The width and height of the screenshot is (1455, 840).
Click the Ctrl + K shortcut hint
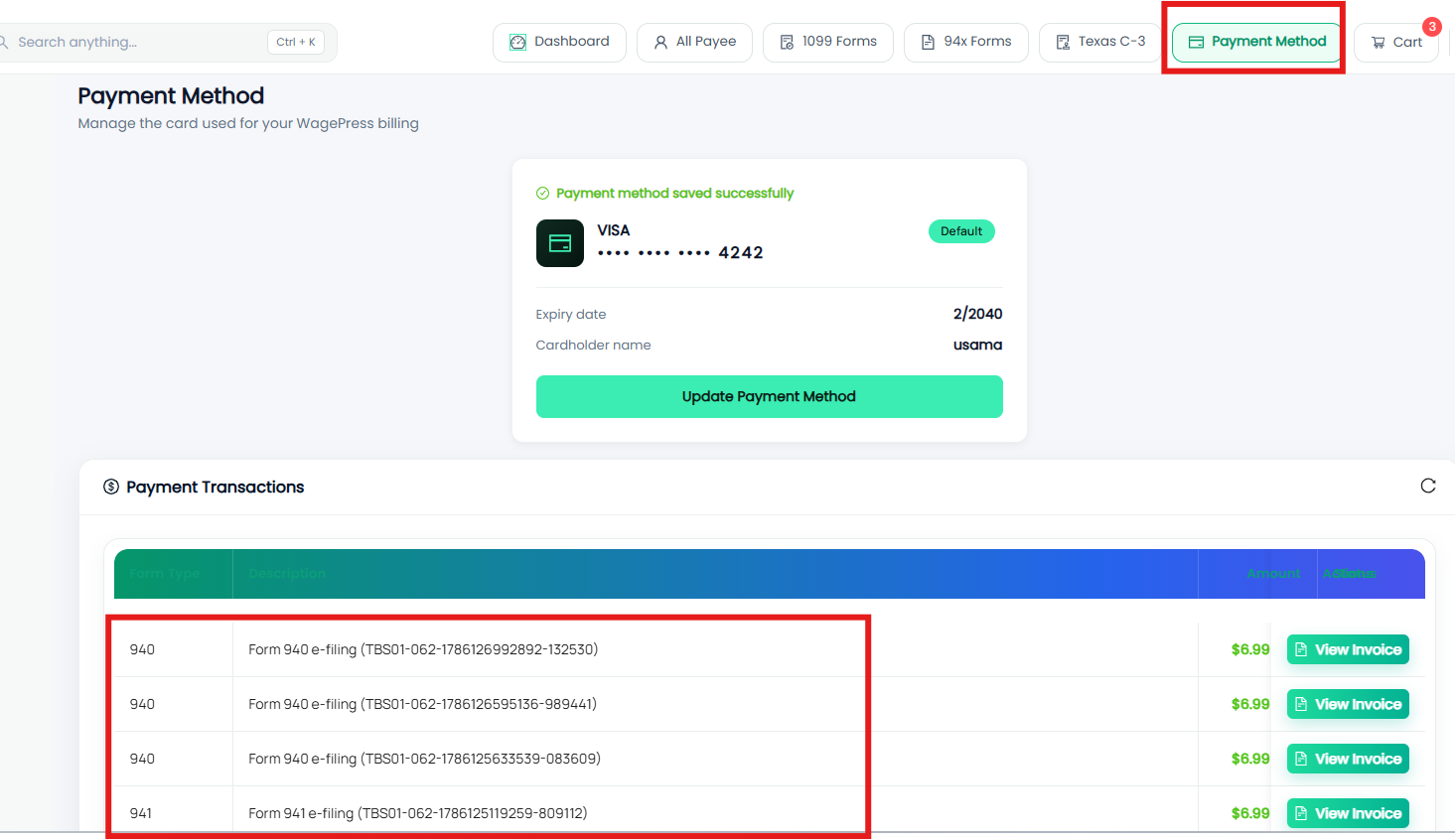click(296, 42)
